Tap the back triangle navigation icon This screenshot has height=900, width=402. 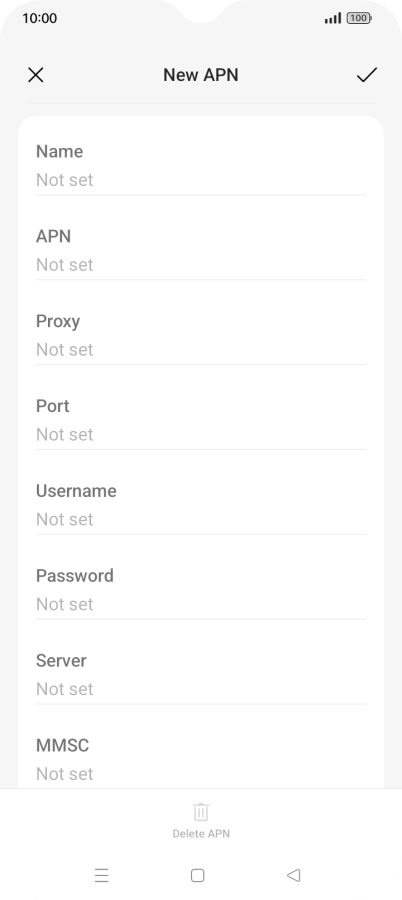(293, 875)
